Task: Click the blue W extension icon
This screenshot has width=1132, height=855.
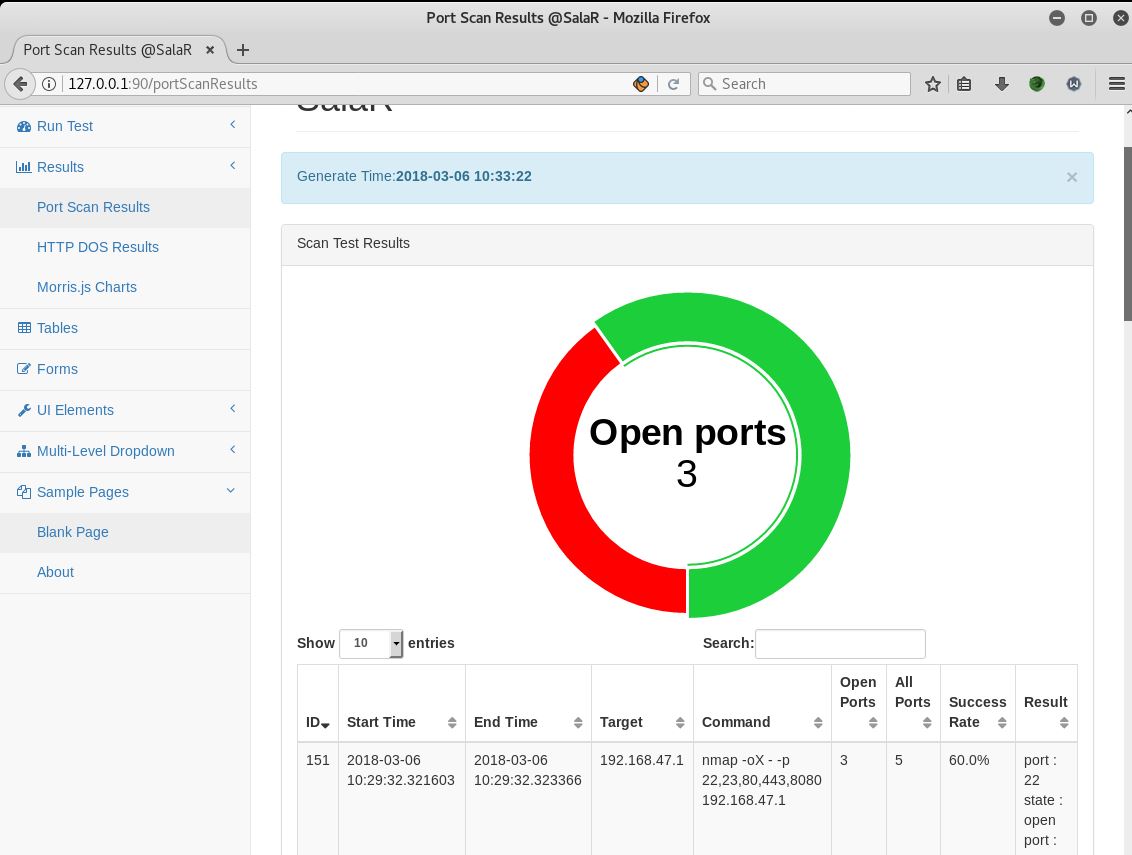Action: coord(1074,84)
